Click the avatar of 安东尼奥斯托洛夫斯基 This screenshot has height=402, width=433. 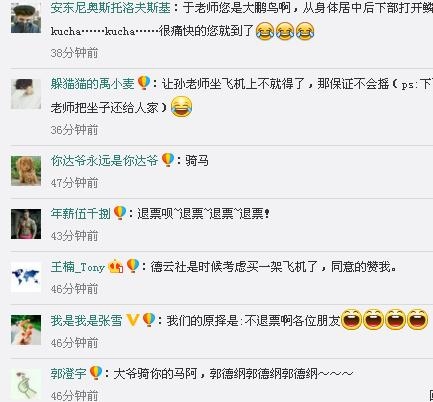pos(26,18)
